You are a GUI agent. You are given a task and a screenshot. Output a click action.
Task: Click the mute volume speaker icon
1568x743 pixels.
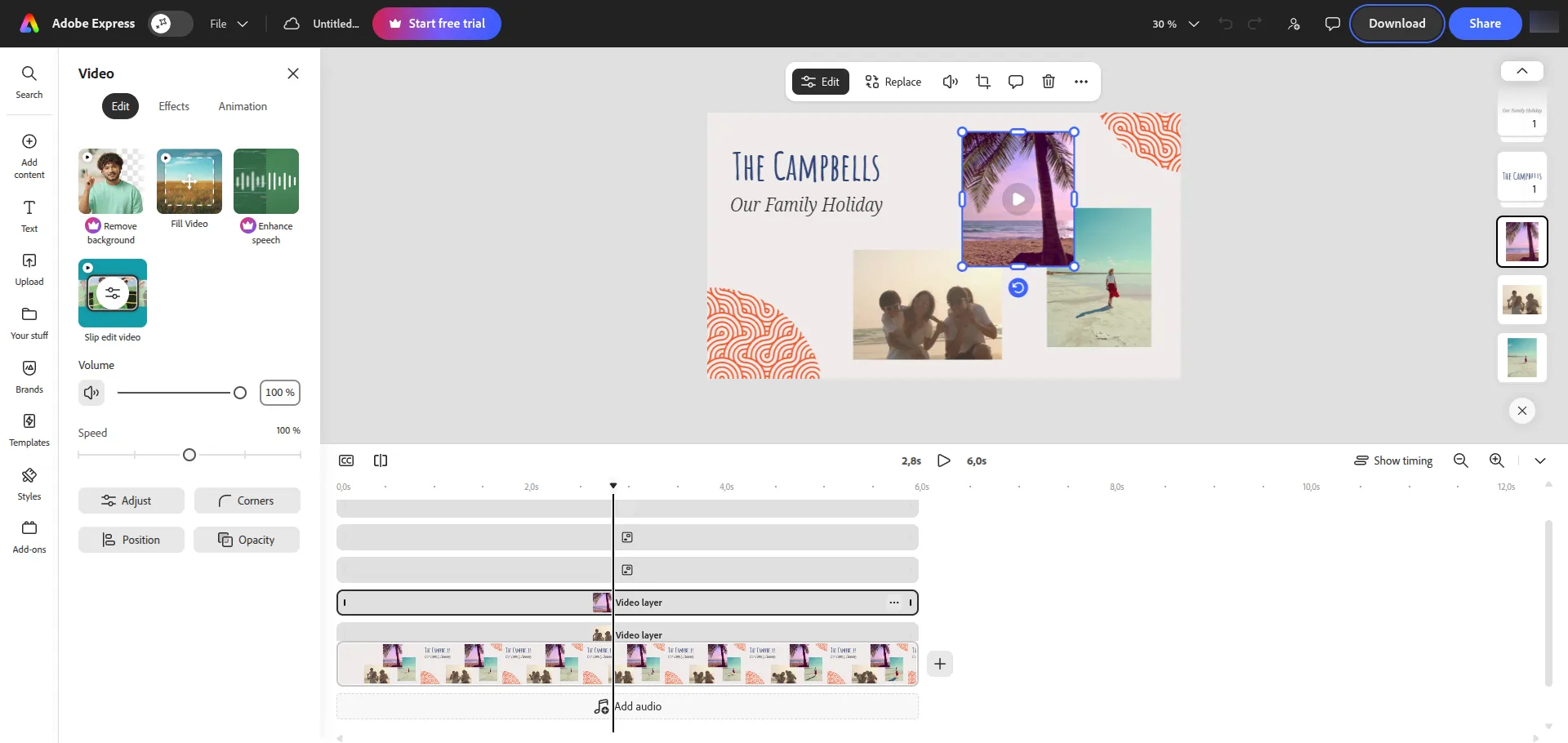click(91, 393)
